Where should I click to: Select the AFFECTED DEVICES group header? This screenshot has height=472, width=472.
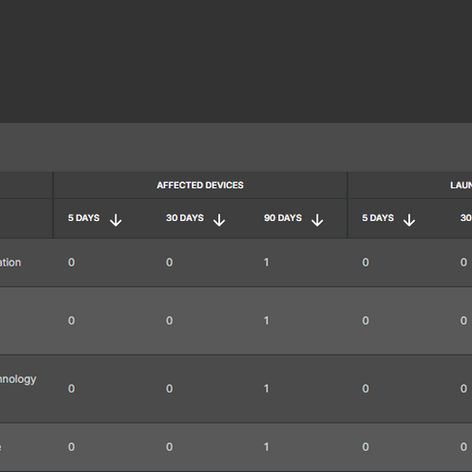click(200, 185)
